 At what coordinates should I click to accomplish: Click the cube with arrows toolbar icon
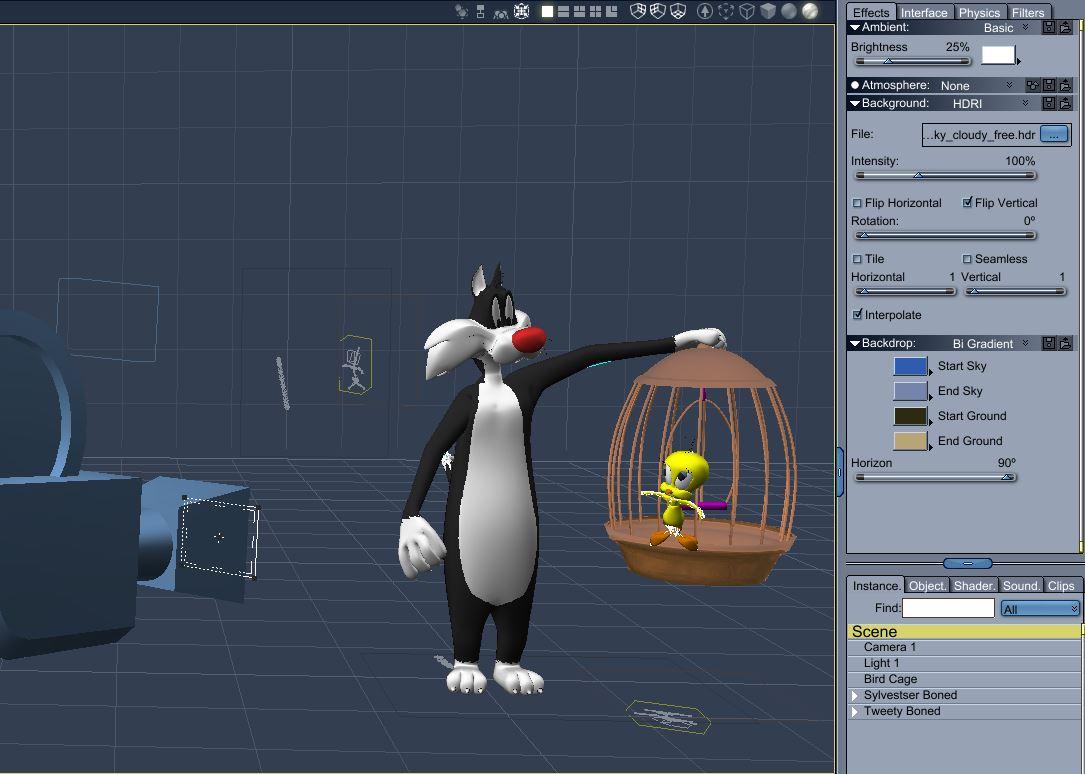(522, 11)
